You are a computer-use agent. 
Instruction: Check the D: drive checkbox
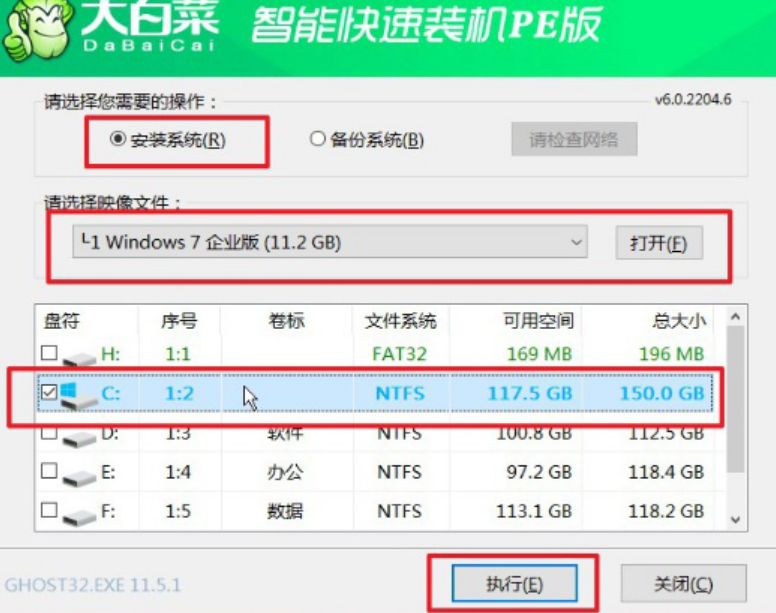coord(49,432)
